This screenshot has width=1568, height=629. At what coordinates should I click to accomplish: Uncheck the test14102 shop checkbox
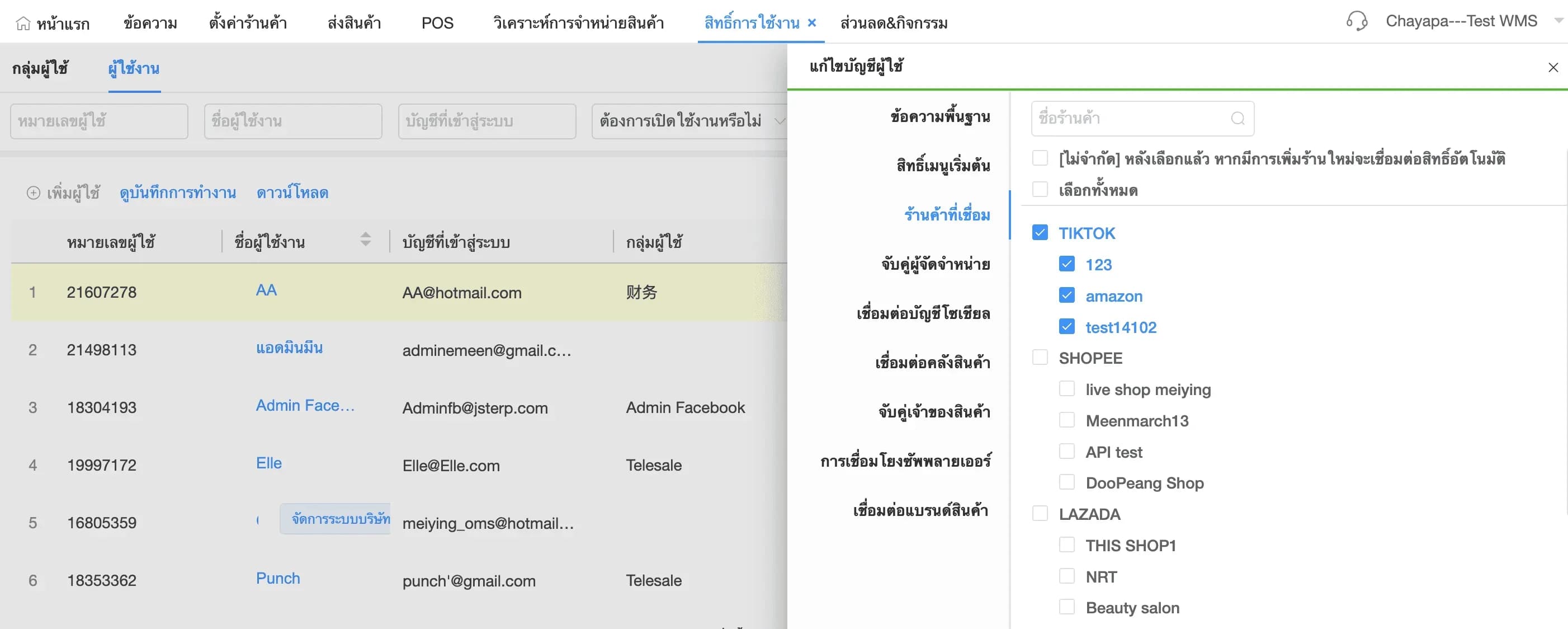tap(1066, 326)
